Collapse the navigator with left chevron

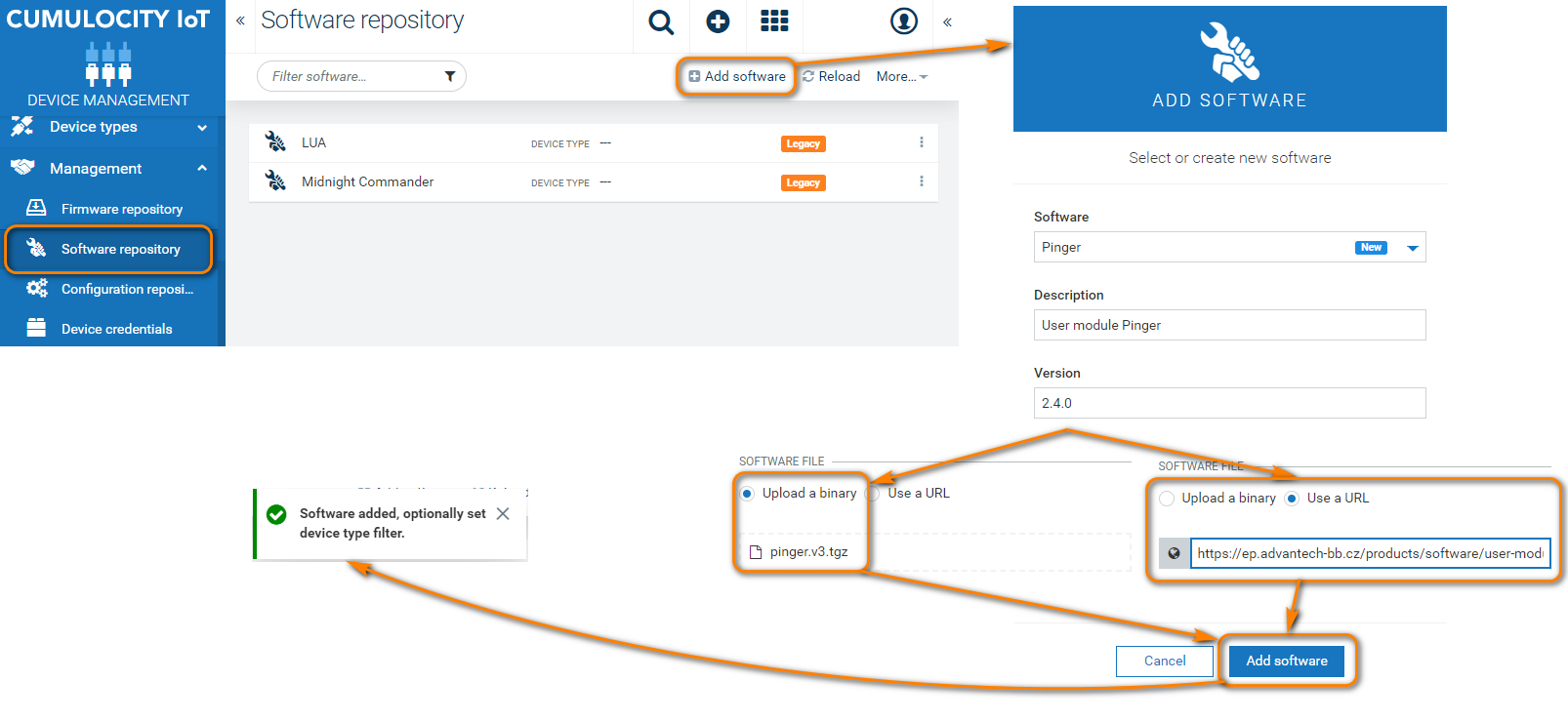pos(240,20)
